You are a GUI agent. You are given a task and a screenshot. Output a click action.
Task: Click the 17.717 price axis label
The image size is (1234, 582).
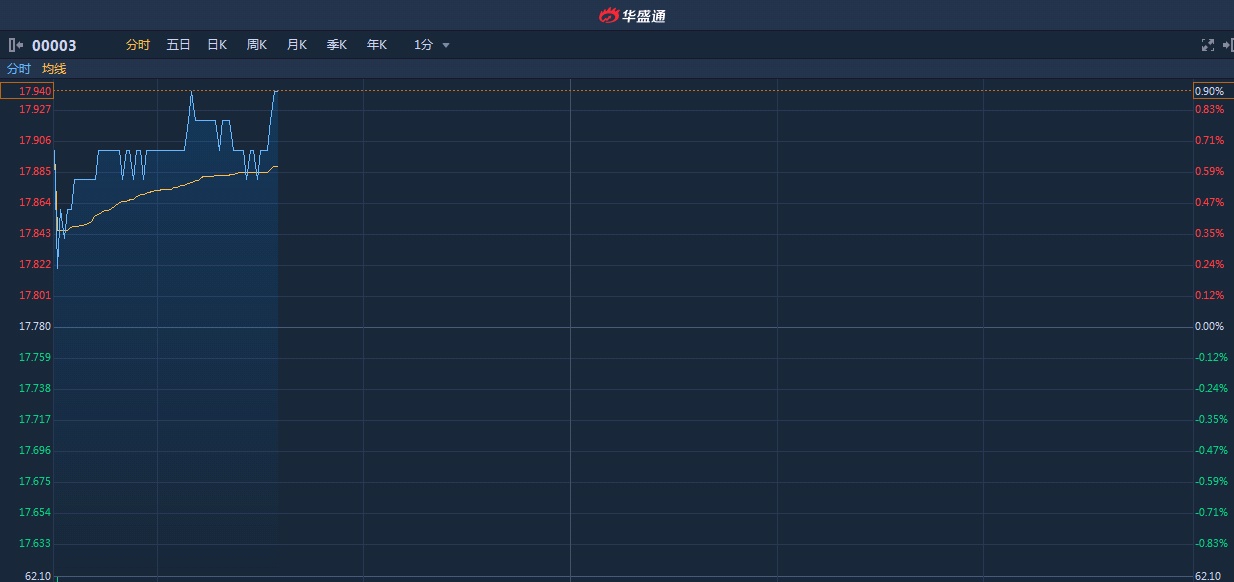click(x=35, y=419)
